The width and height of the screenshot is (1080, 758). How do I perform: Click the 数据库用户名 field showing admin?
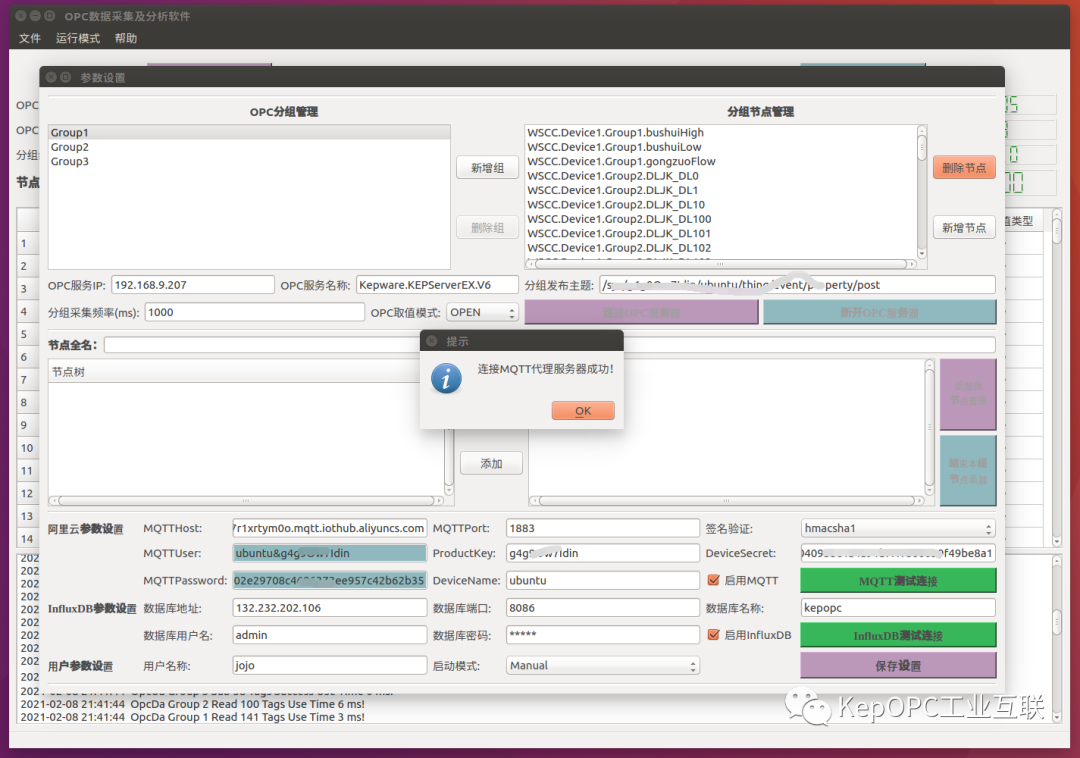tap(329, 635)
